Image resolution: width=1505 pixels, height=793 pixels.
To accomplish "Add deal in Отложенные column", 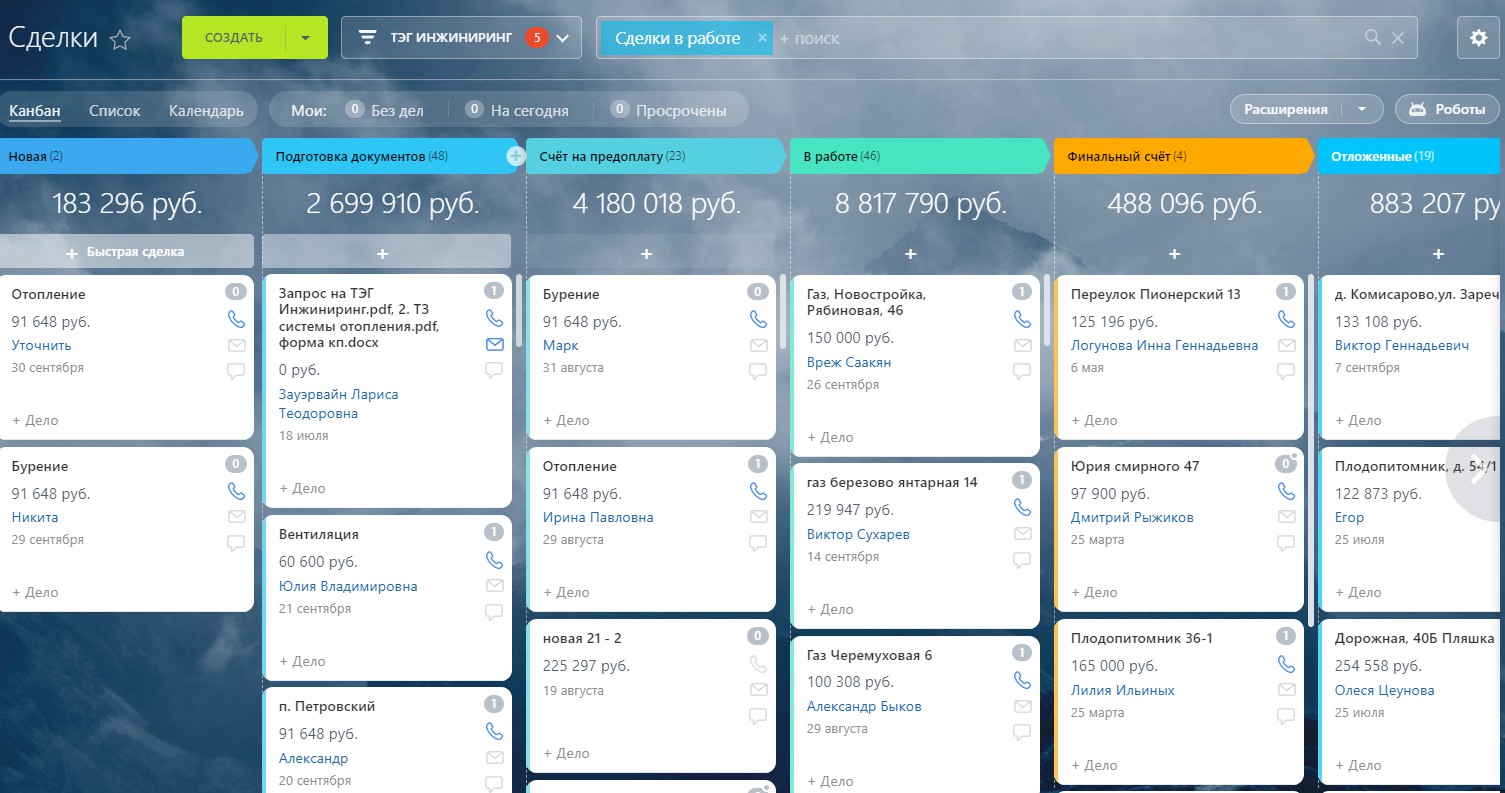I will click(1438, 254).
